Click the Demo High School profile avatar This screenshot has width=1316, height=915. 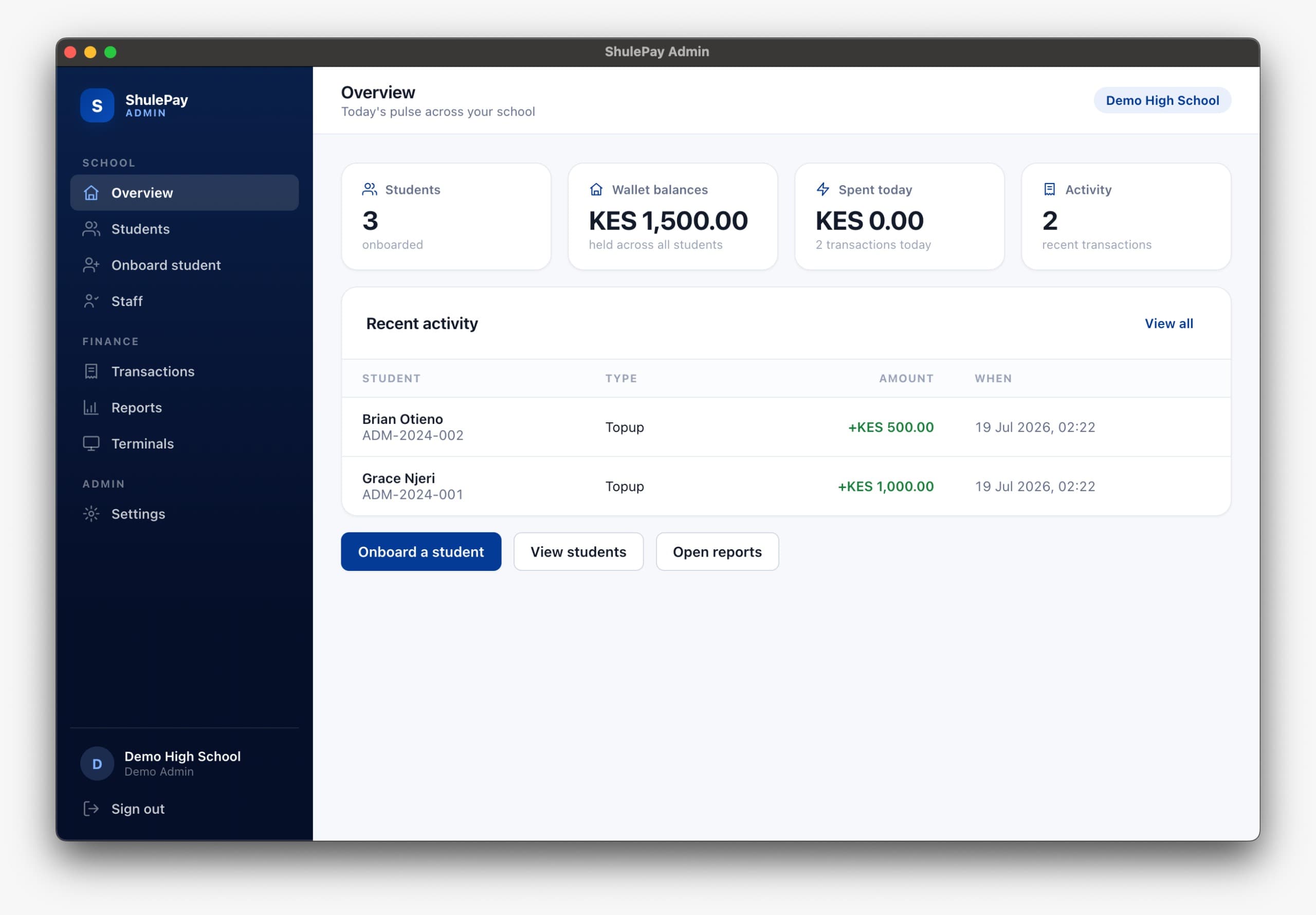click(x=97, y=764)
